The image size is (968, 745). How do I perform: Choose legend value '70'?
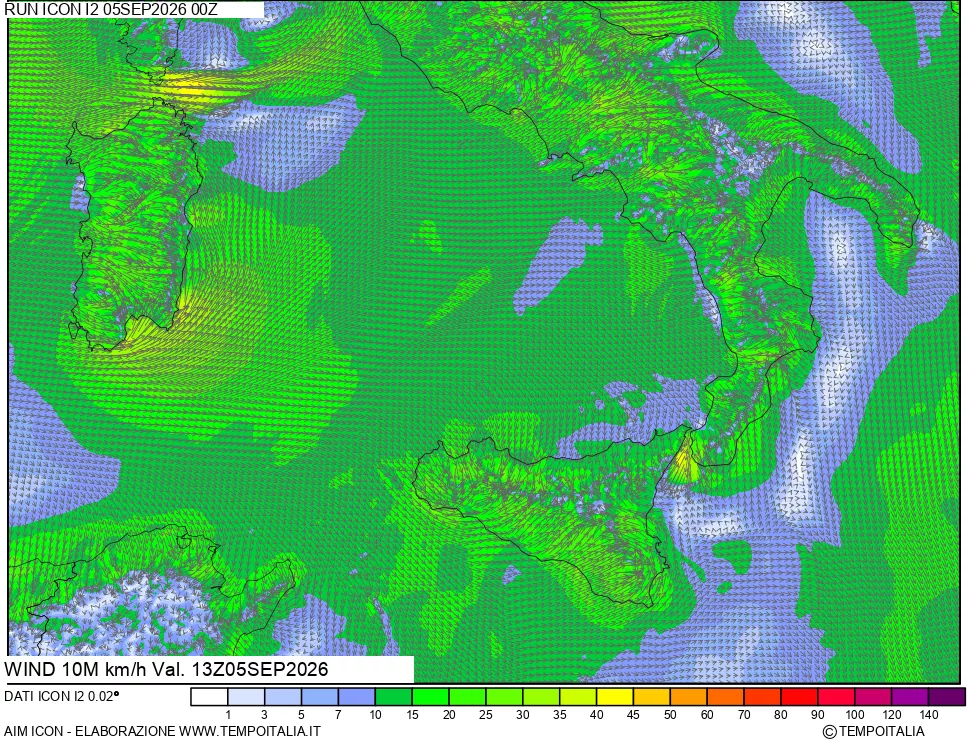744,715
